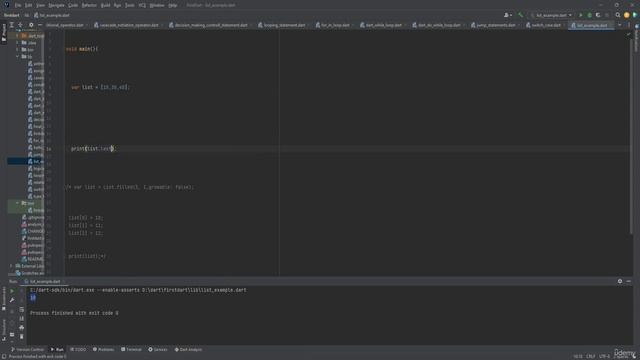Open run configuration wrench in Run panel
Screen dimensions: 640x360
[12, 300]
